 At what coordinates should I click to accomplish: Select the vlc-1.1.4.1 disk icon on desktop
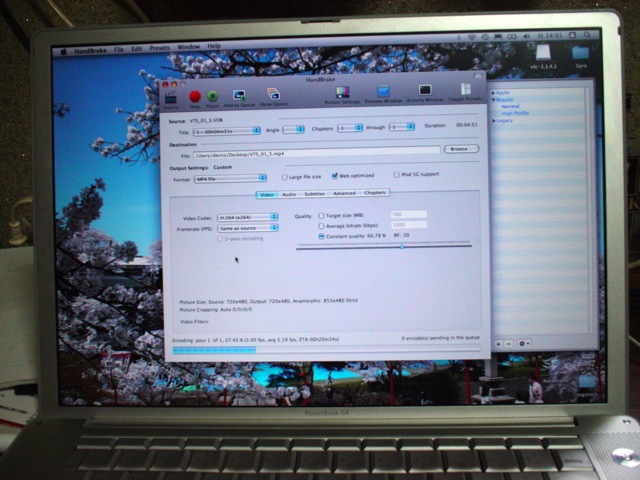tap(543, 53)
